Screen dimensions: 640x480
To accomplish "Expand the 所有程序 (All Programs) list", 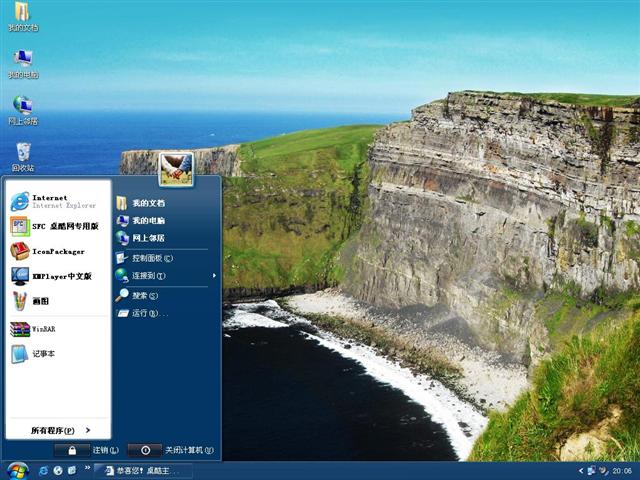I will pyautogui.click(x=58, y=430).
